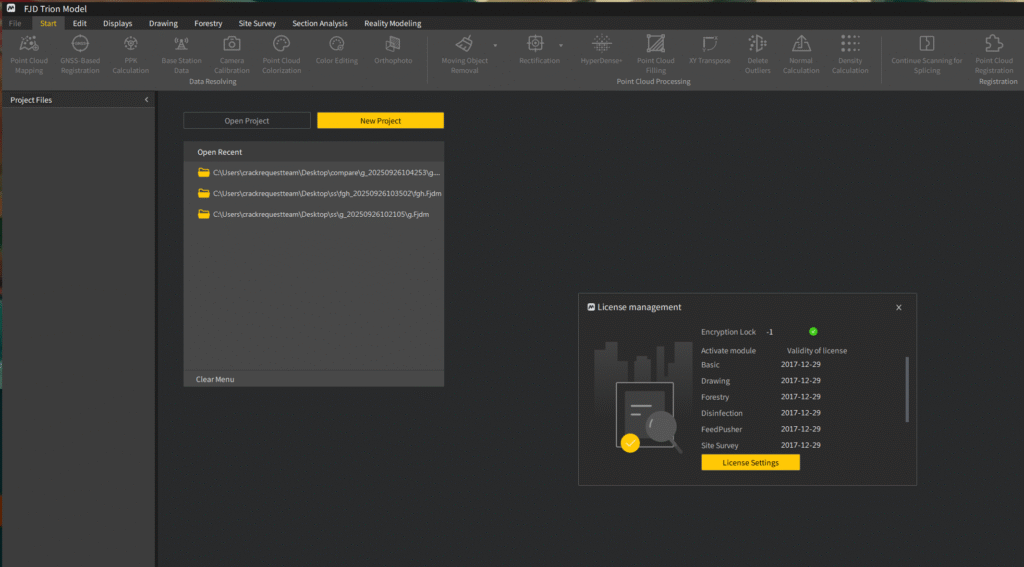The image size is (1024, 567).
Task: Start Density Calculation
Action: pyautogui.click(x=850, y=54)
